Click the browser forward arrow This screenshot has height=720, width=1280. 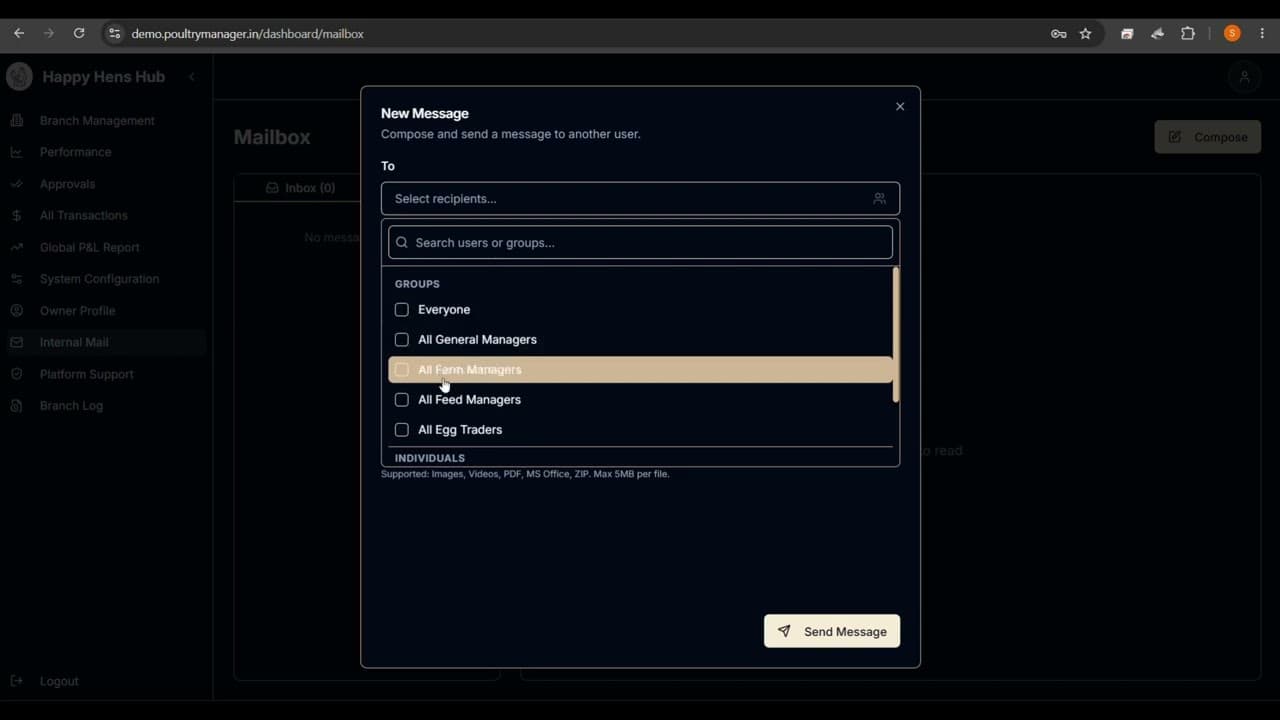[x=49, y=33]
